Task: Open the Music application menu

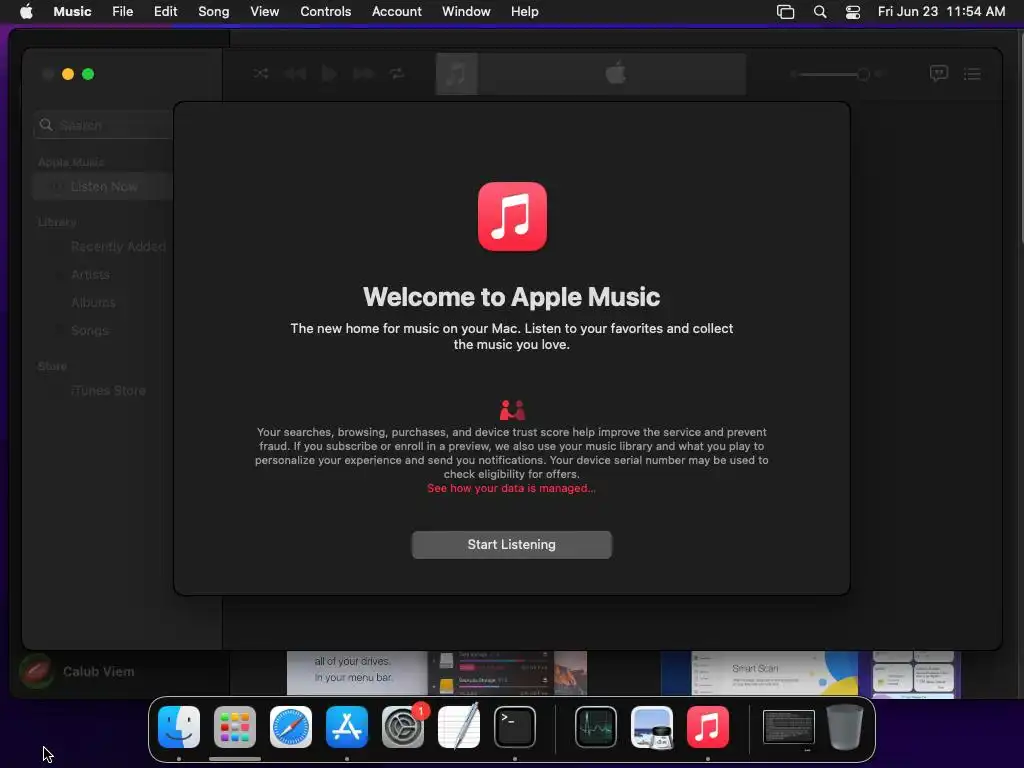Action: click(72, 11)
